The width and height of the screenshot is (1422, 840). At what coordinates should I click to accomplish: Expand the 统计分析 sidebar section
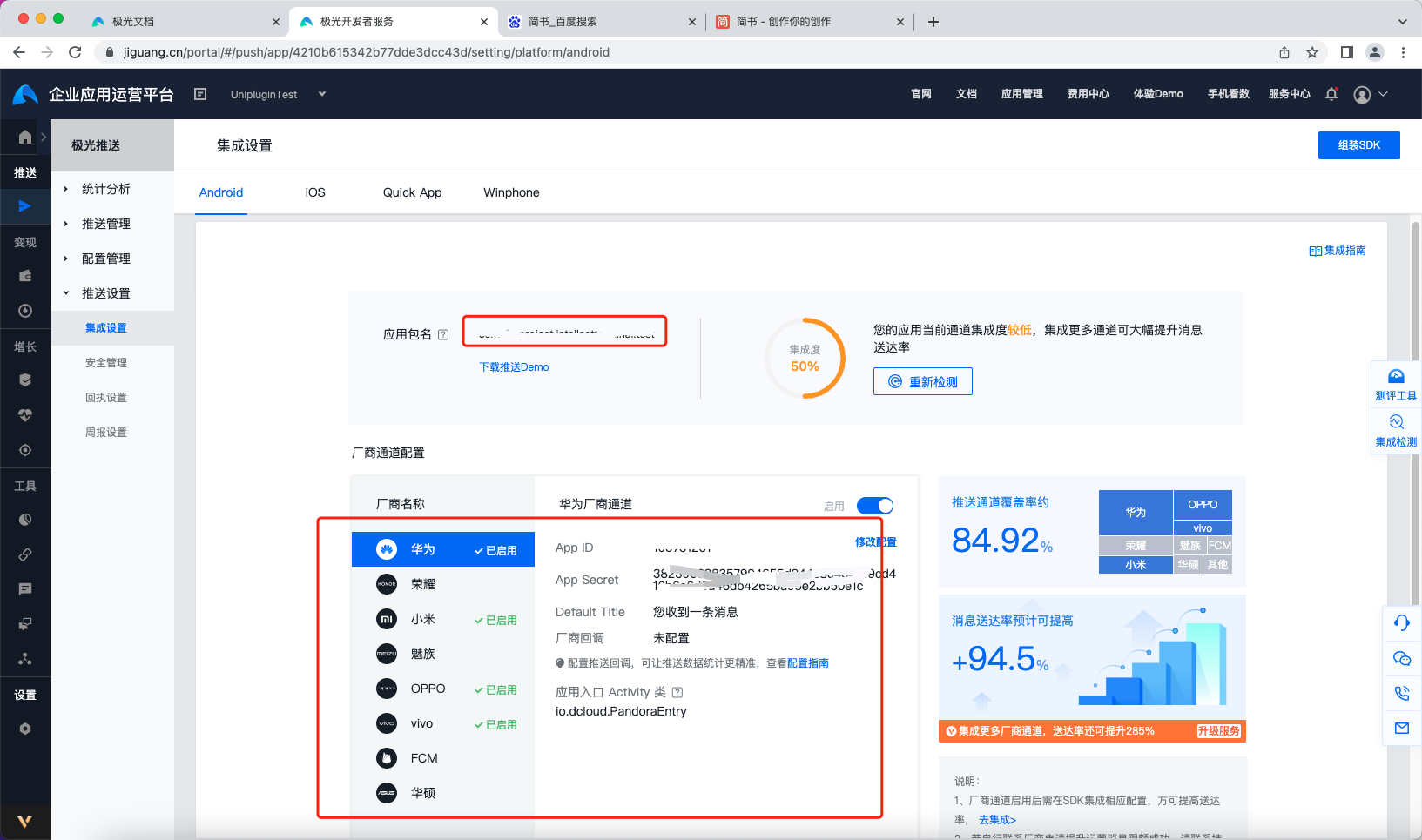[106, 188]
